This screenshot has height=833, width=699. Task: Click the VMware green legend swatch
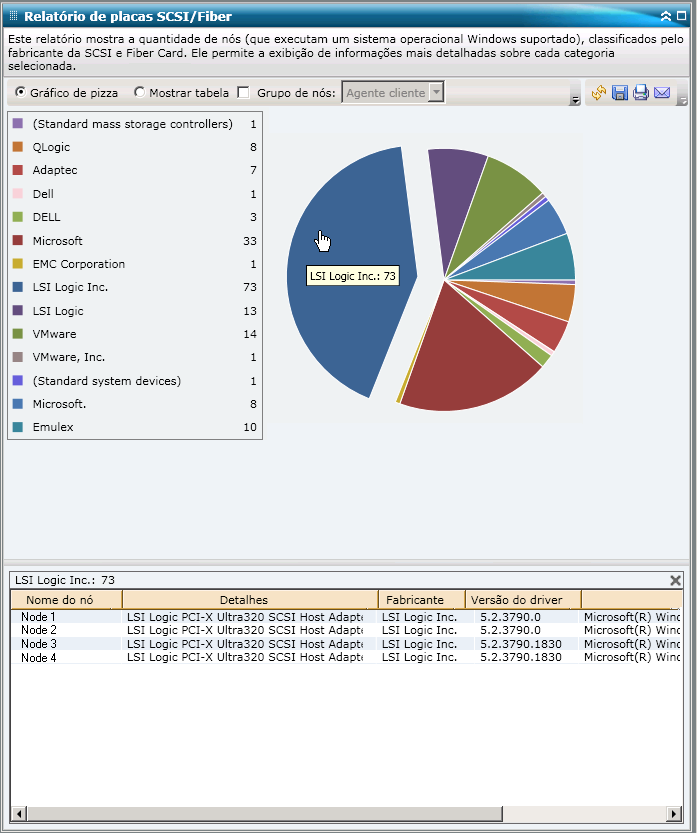[18, 334]
